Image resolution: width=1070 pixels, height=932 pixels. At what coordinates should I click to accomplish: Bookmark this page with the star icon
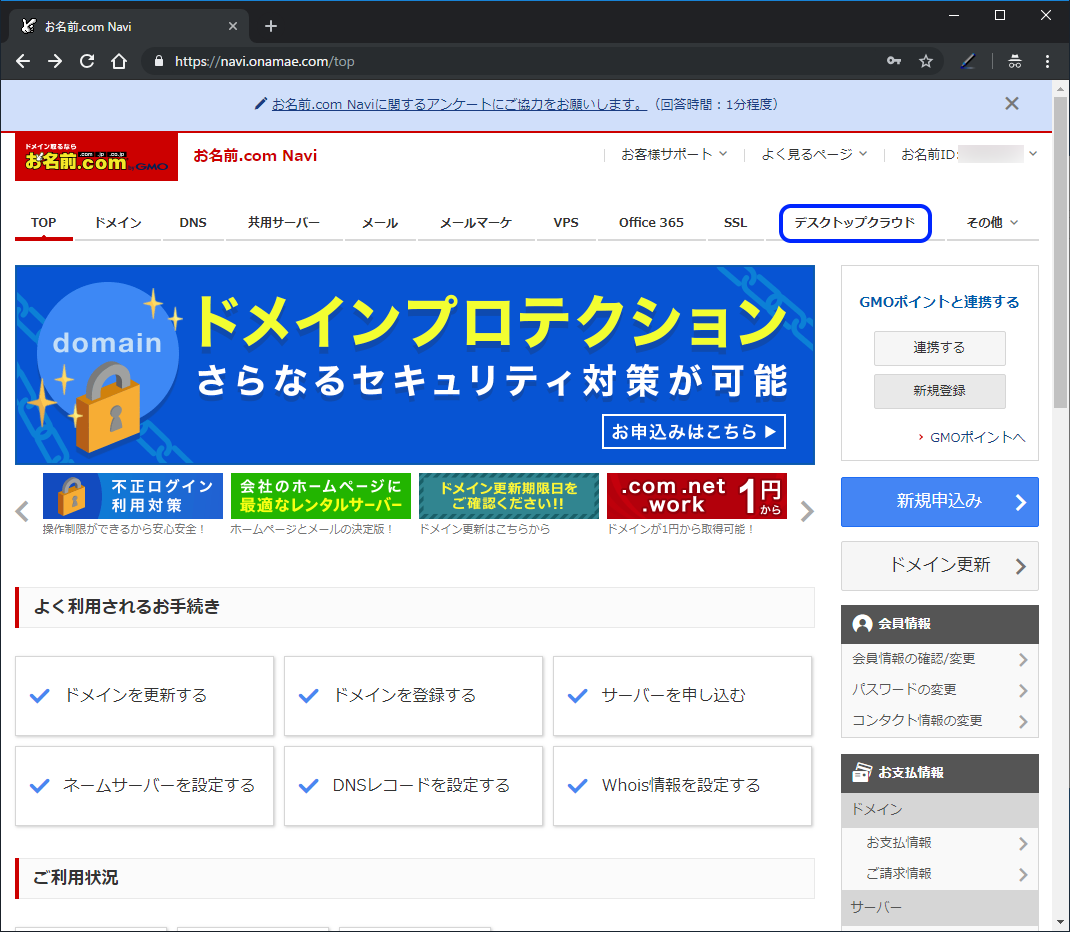925,61
